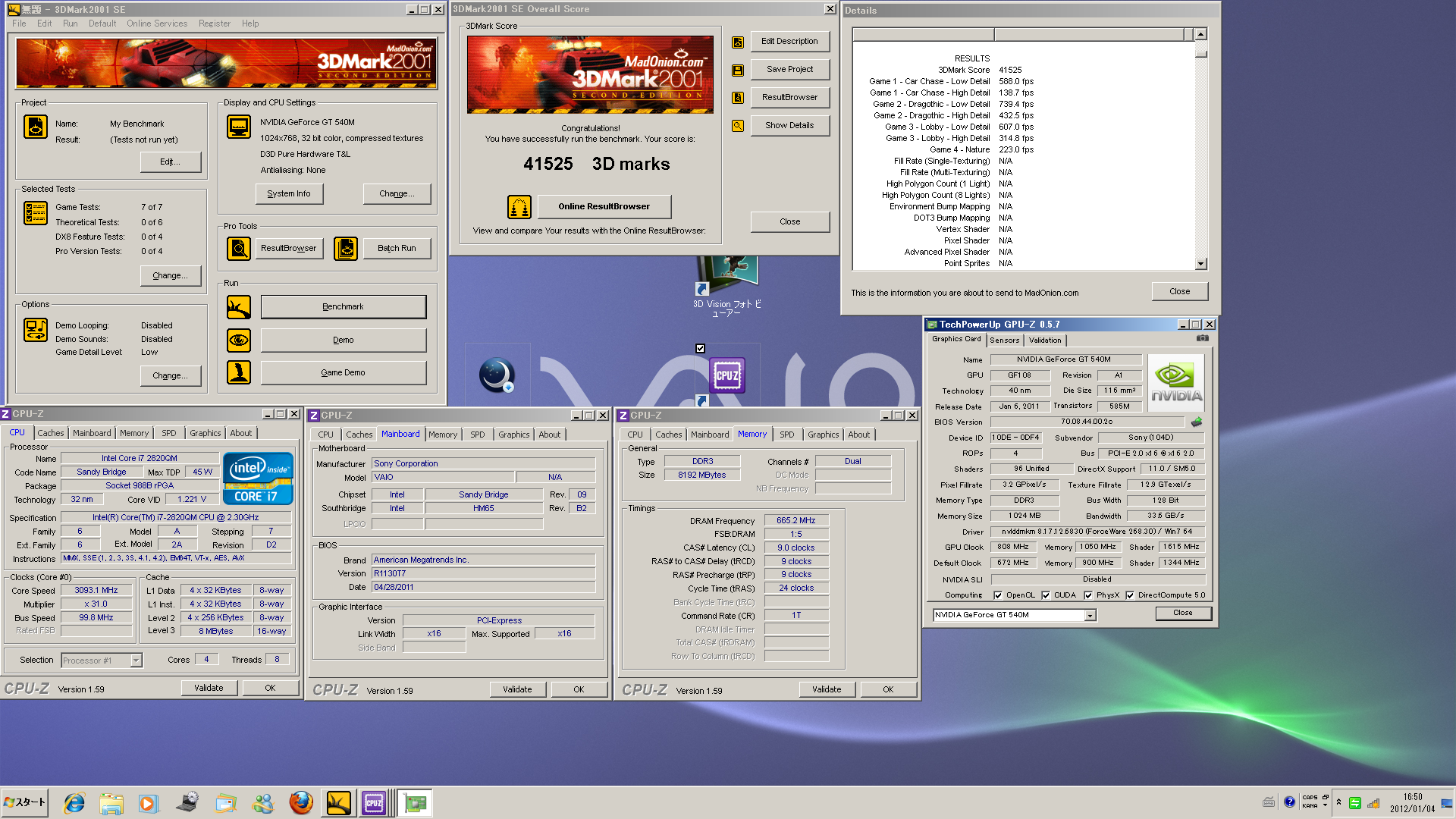
Task: Open Windows Explorer folder from the taskbar
Action: coord(111,803)
